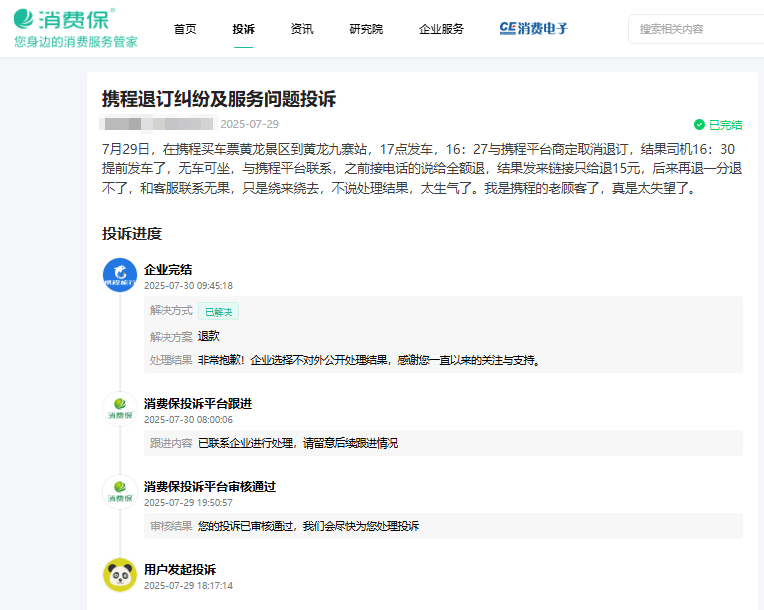Click the 解决方案 label
The image size is (764, 610).
click(171, 337)
